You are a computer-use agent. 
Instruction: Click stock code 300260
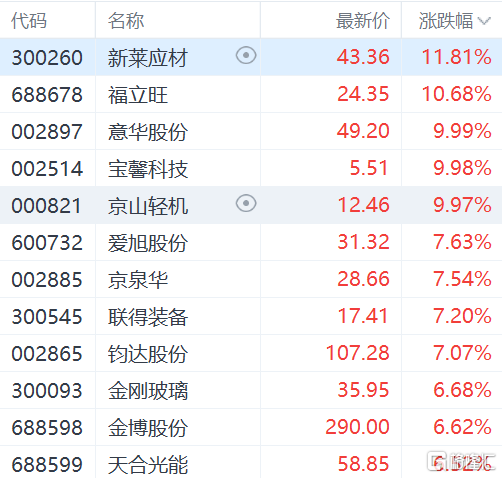tap(47, 57)
